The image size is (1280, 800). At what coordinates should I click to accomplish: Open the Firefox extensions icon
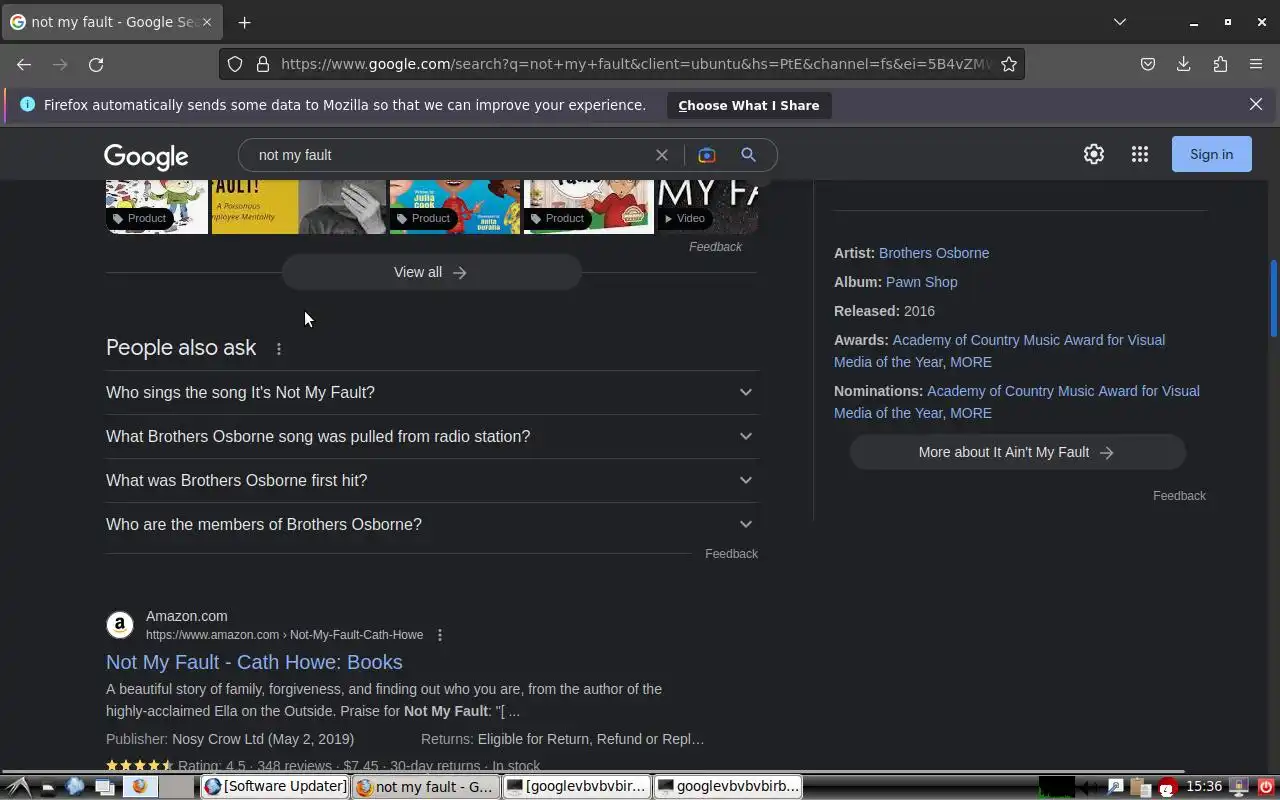[x=1220, y=64]
